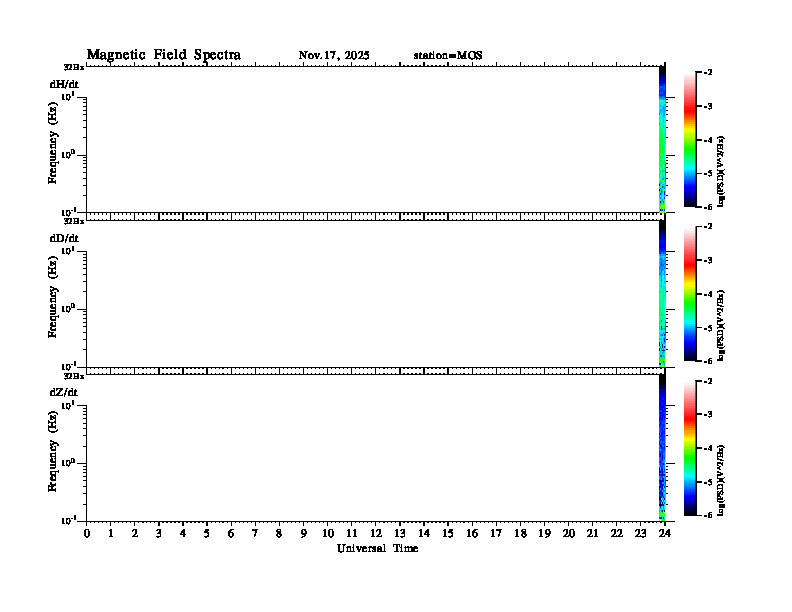Click the "-3" value on dD/dt color bar
This screenshot has height=612, width=792.
(708, 260)
